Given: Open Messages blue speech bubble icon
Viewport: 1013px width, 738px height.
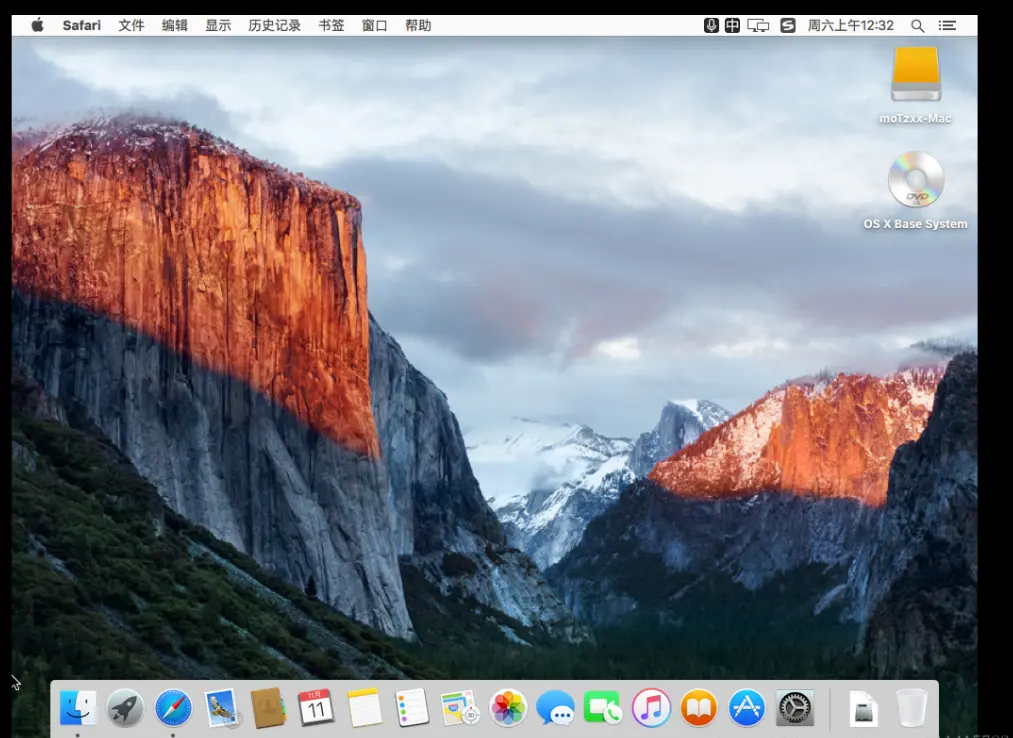Looking at the screenshot, I should (555, 708).
